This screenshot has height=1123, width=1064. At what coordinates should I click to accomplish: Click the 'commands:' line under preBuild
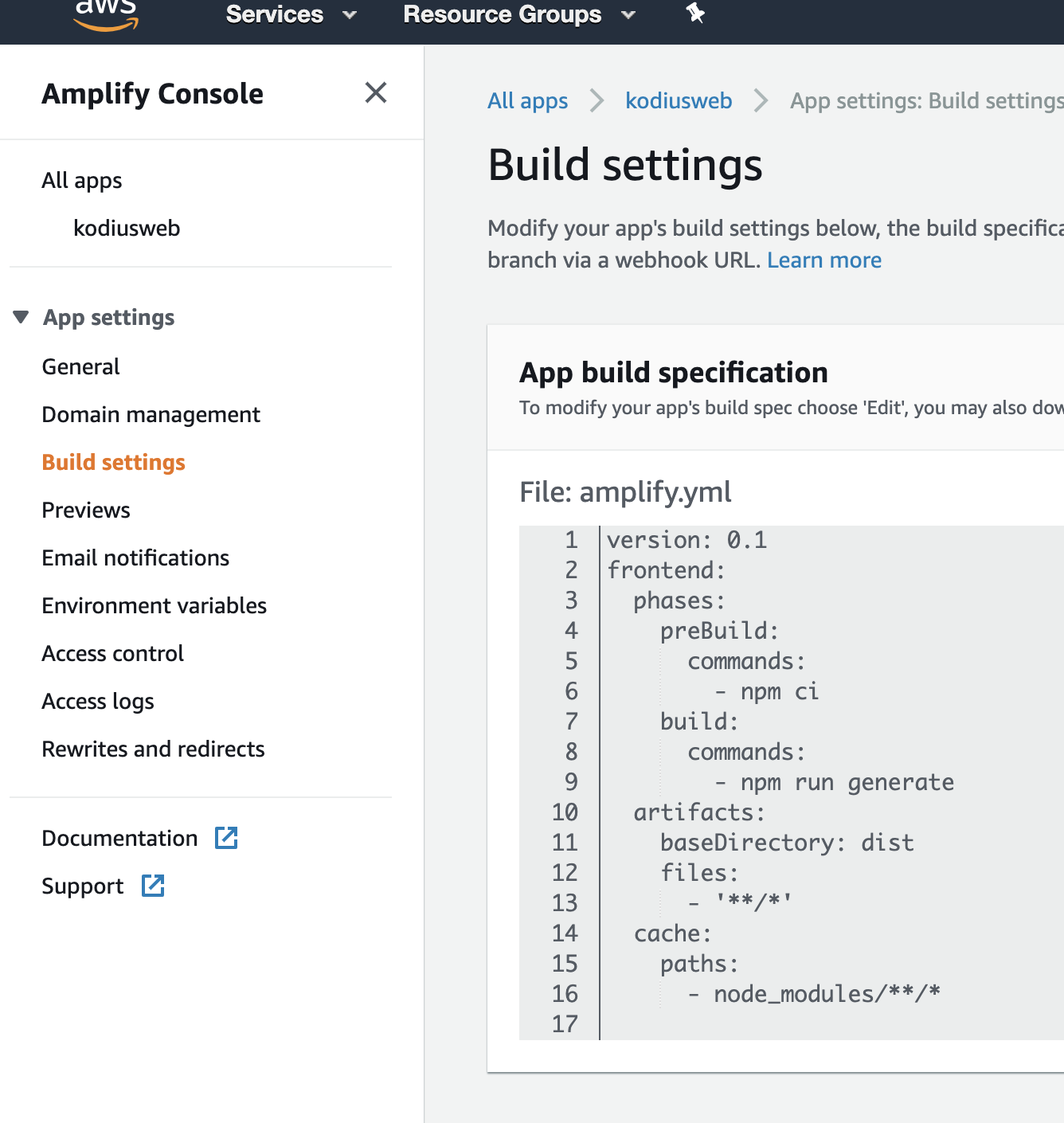click(x=746, y=661)
